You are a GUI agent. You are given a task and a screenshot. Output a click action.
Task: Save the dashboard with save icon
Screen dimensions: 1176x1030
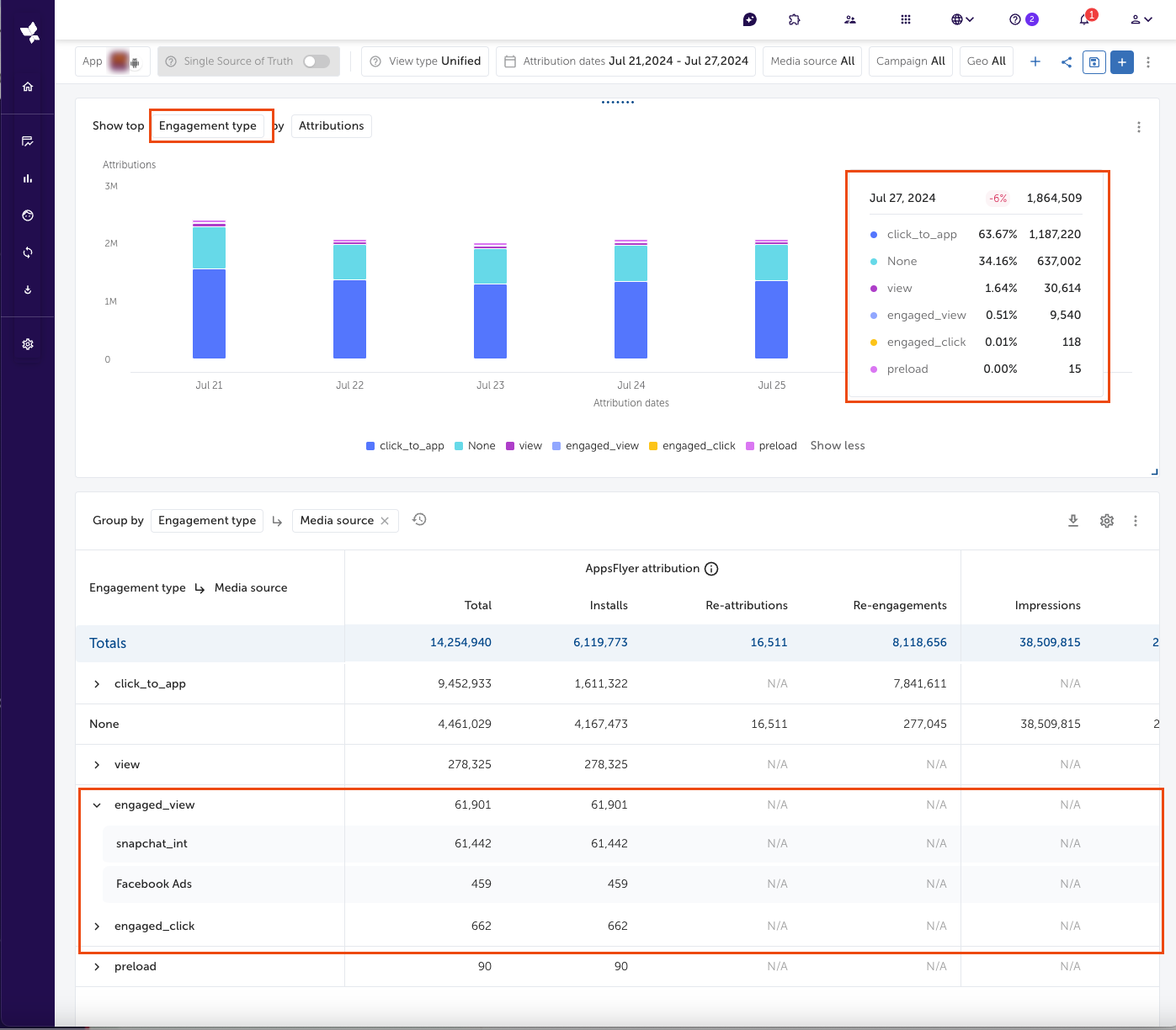click(x=1094, y=62)
